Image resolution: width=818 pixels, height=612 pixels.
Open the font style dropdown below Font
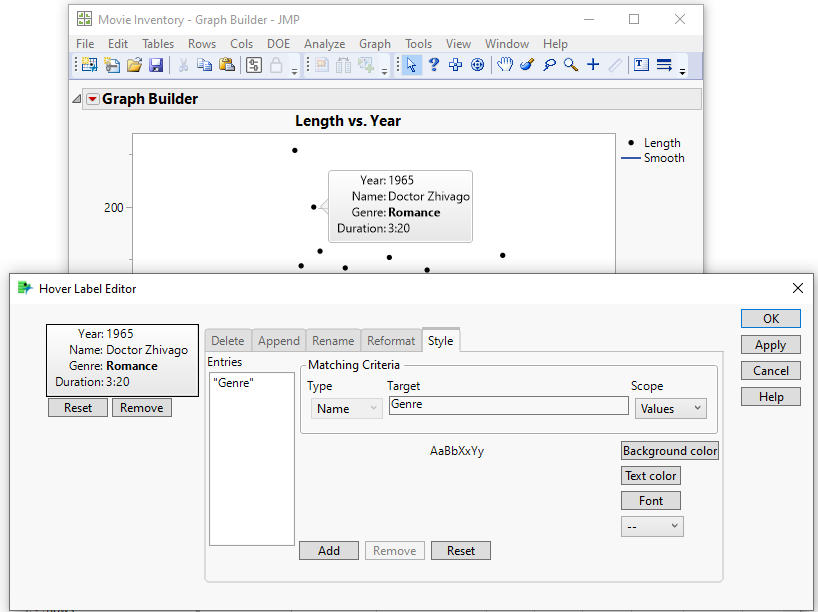point(651,526)
